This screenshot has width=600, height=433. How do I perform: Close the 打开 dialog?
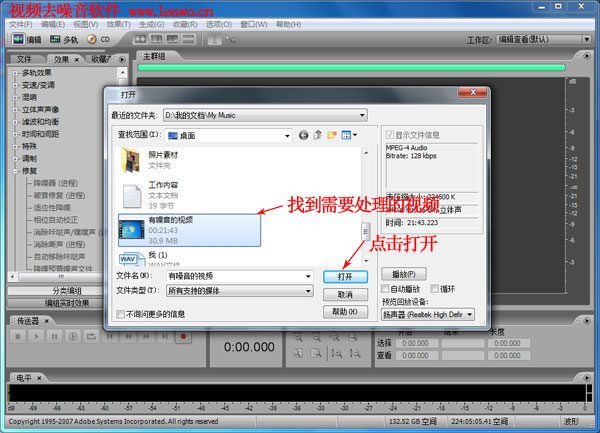click(x=473, y=92)
